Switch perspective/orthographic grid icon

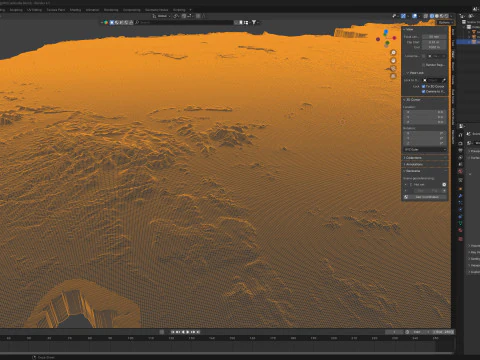tap(393, 76)
